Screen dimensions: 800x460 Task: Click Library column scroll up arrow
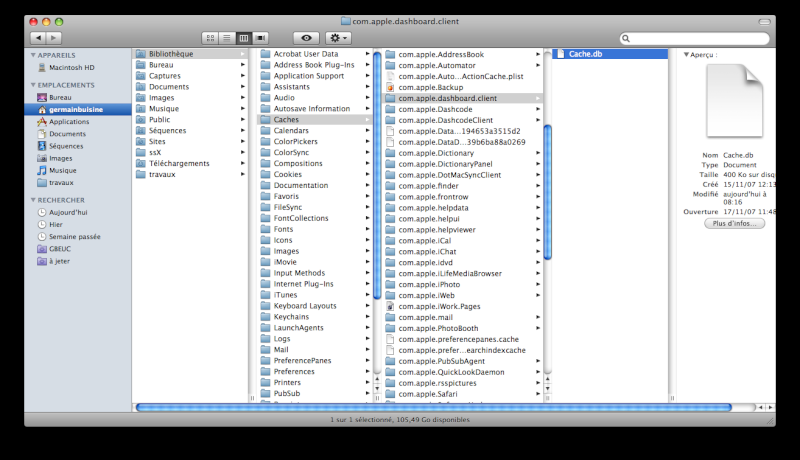pos(377,379)
